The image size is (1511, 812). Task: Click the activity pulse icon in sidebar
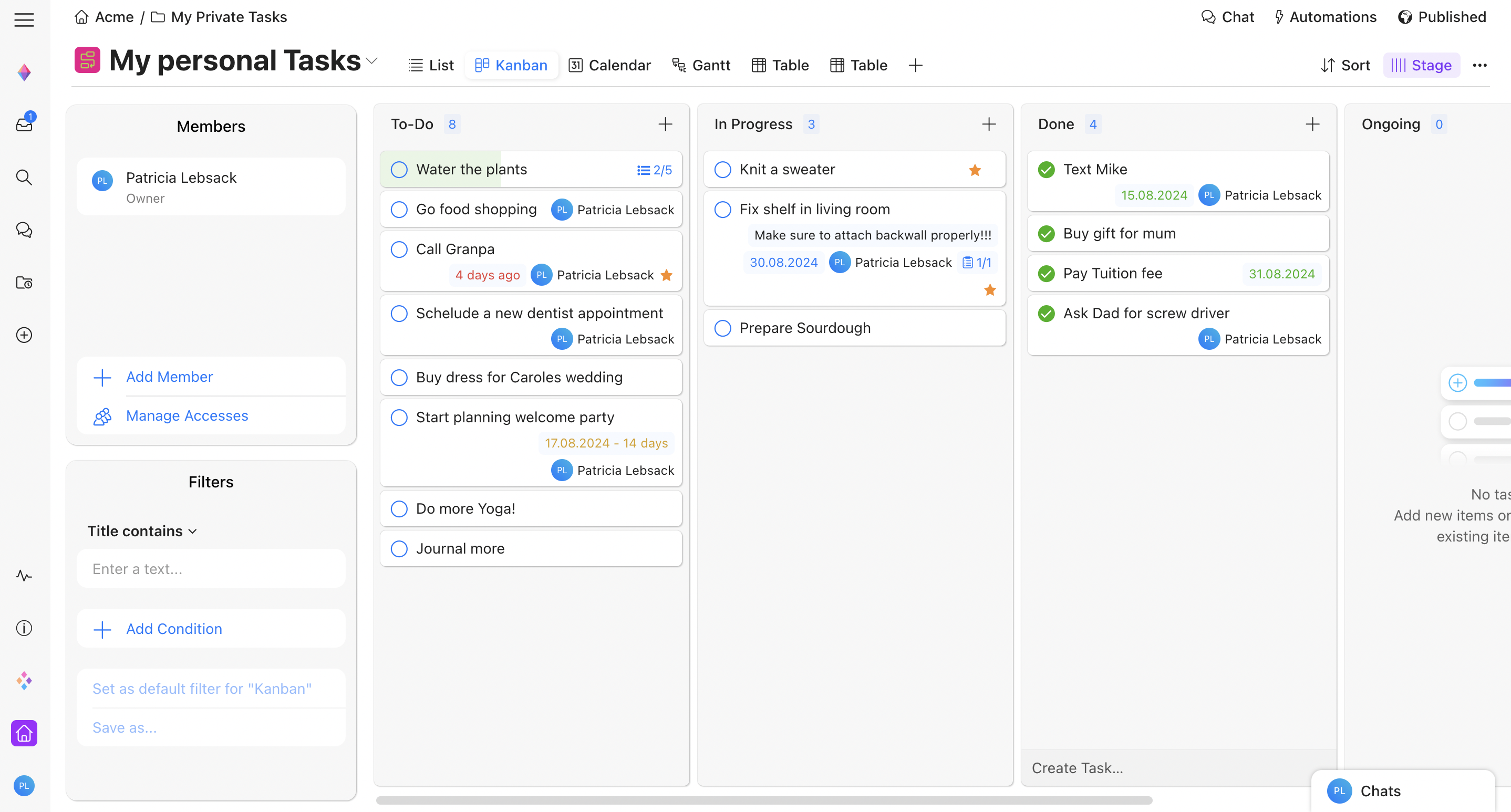tap(24, 575)
